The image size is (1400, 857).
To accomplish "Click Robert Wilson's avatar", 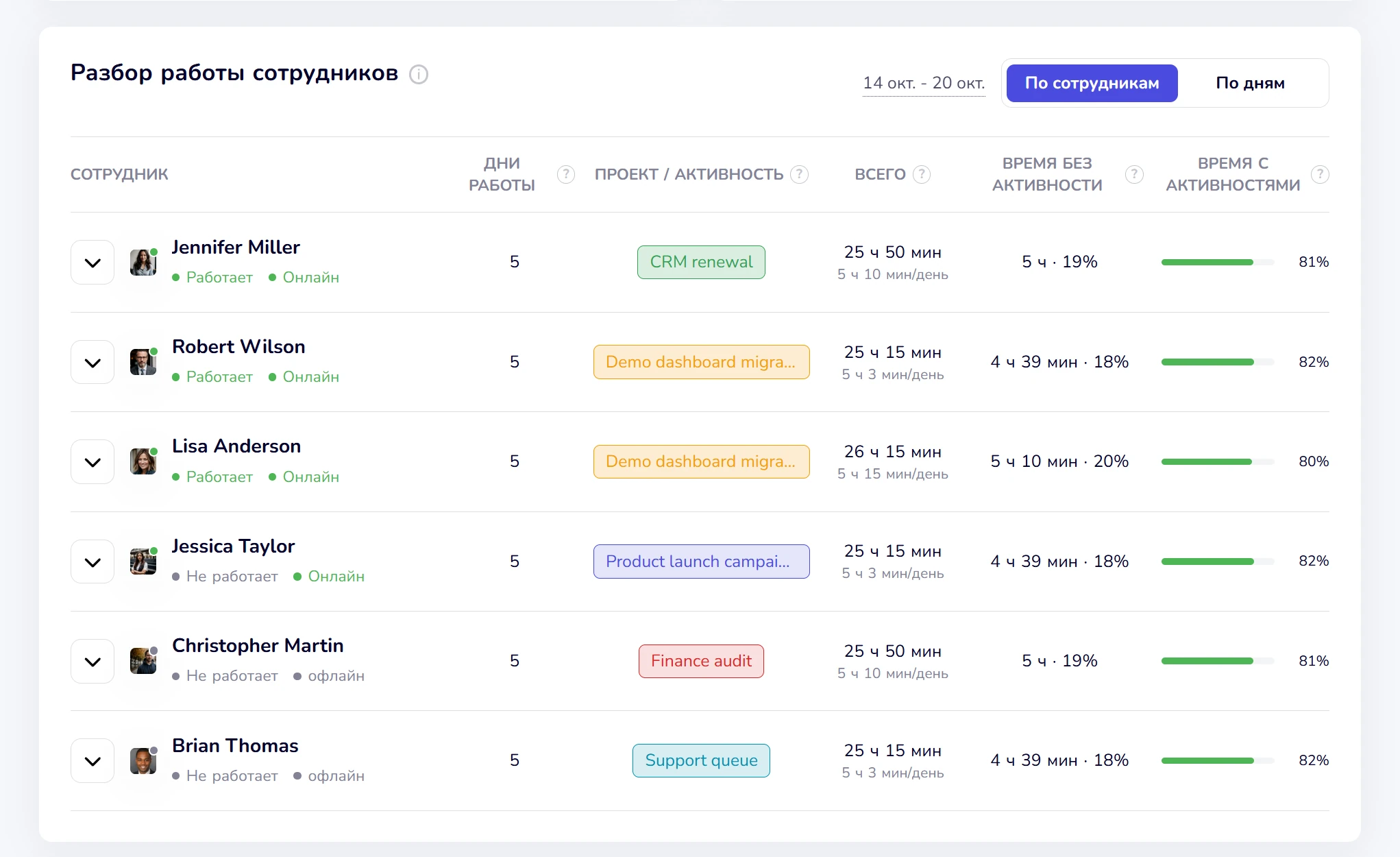I will (143, 362).
